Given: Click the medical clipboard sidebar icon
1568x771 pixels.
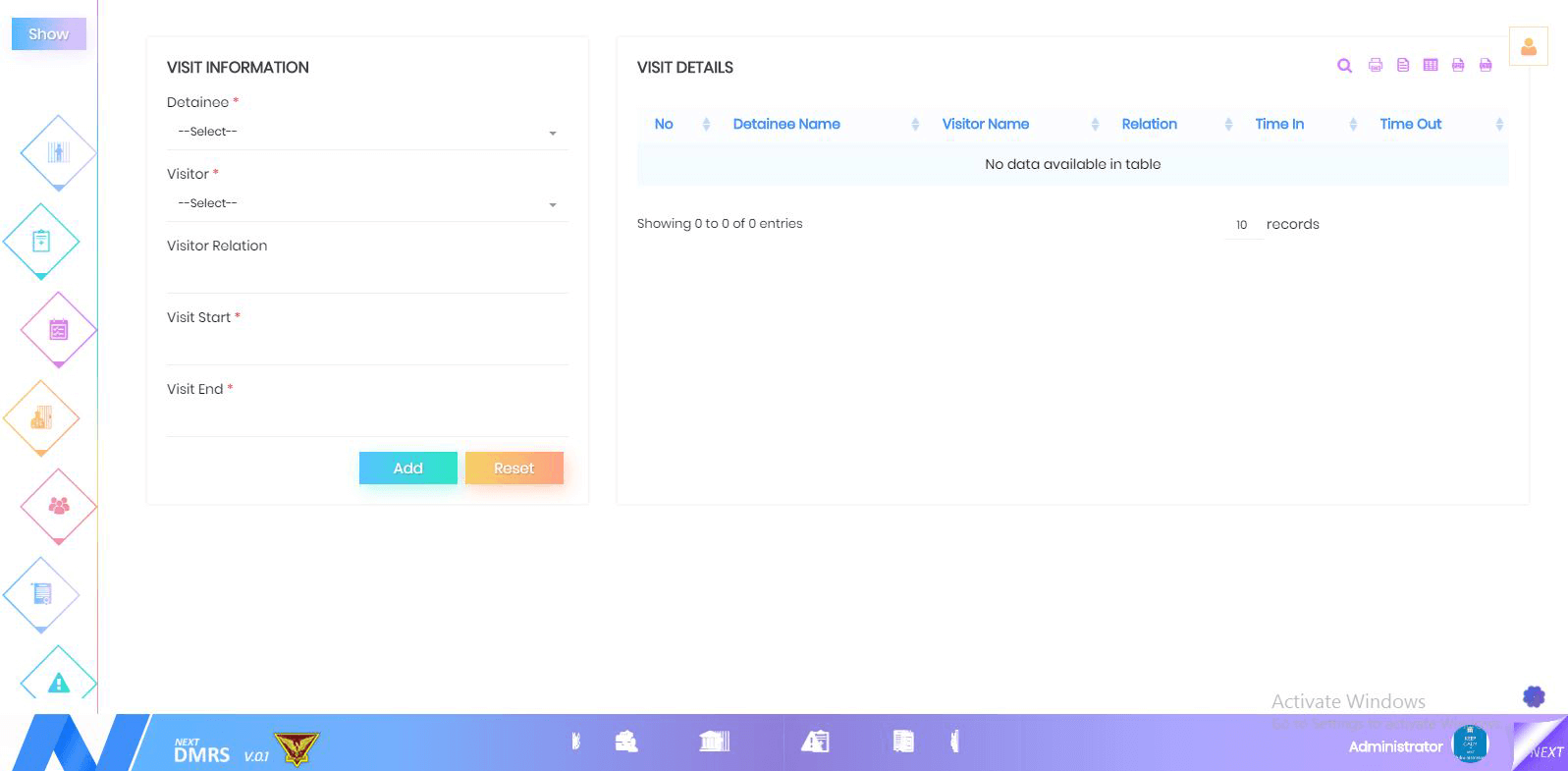Looking at the screenshot, I should point(41,241).
